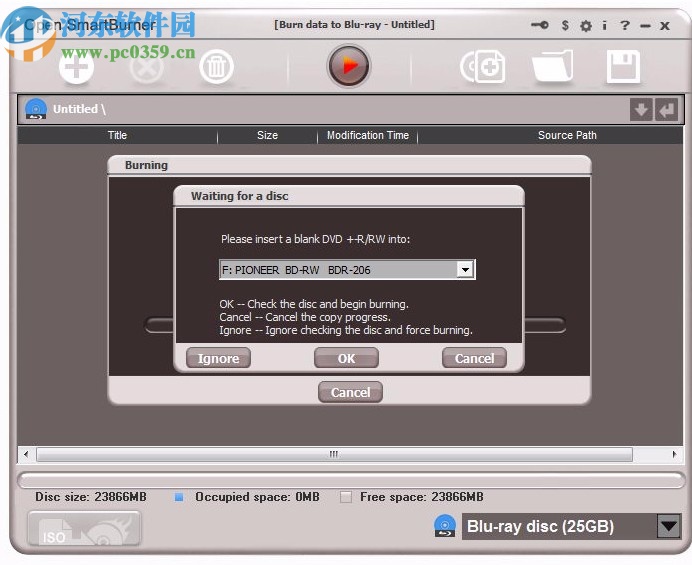692x565 pixels.
Task: Click the 'Untitled \' path text
Action: click(79, 109)
